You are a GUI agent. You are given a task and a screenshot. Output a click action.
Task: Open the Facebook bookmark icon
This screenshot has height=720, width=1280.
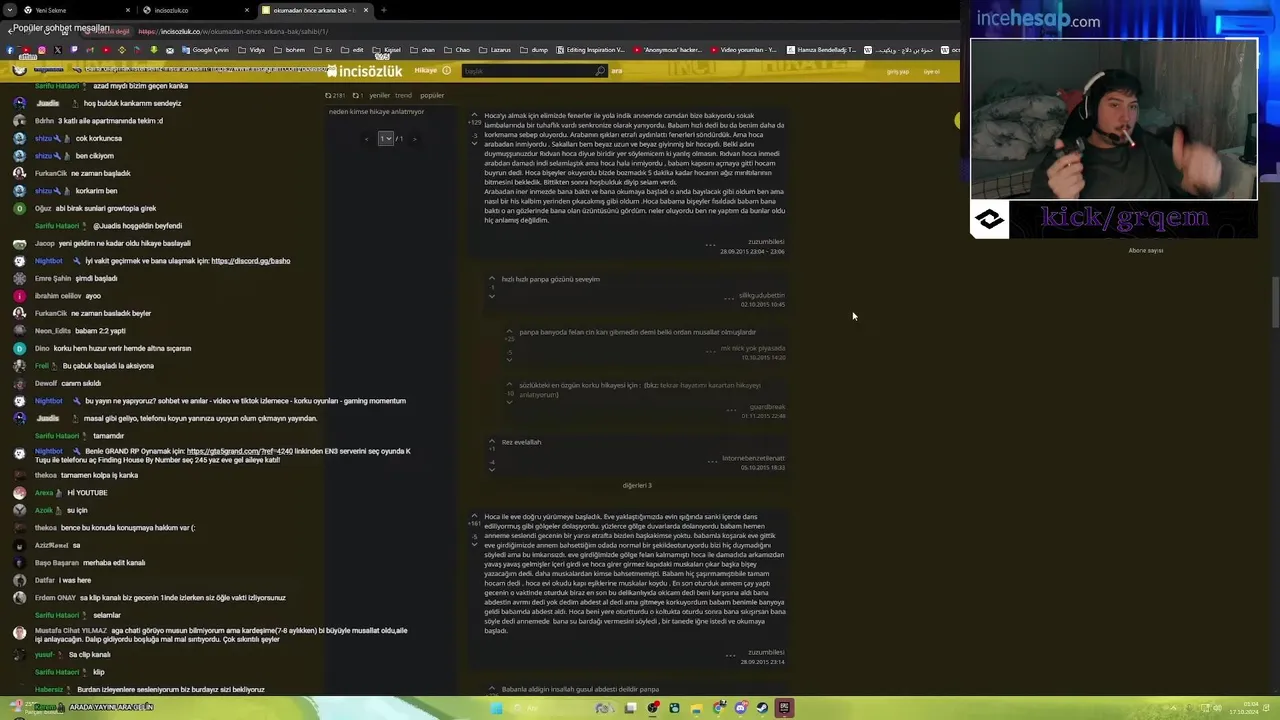(9, 50)
